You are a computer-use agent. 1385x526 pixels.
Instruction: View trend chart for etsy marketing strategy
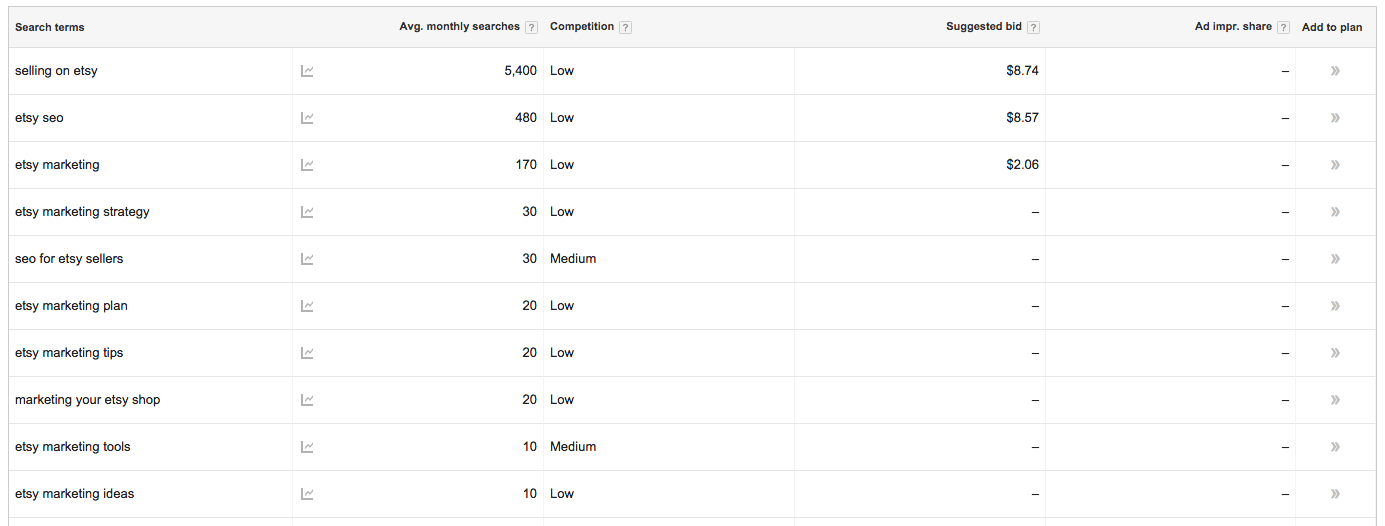[307, 212]
